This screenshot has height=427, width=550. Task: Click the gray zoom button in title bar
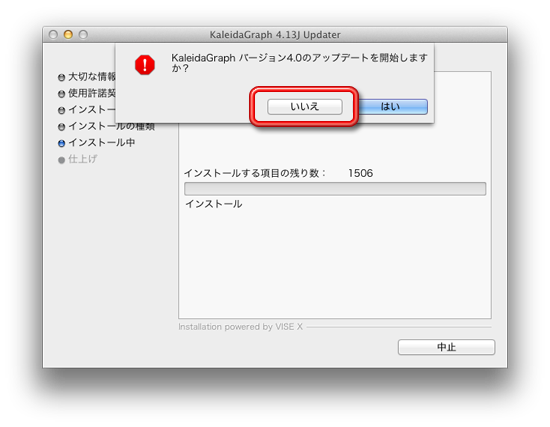pos(83,34)
